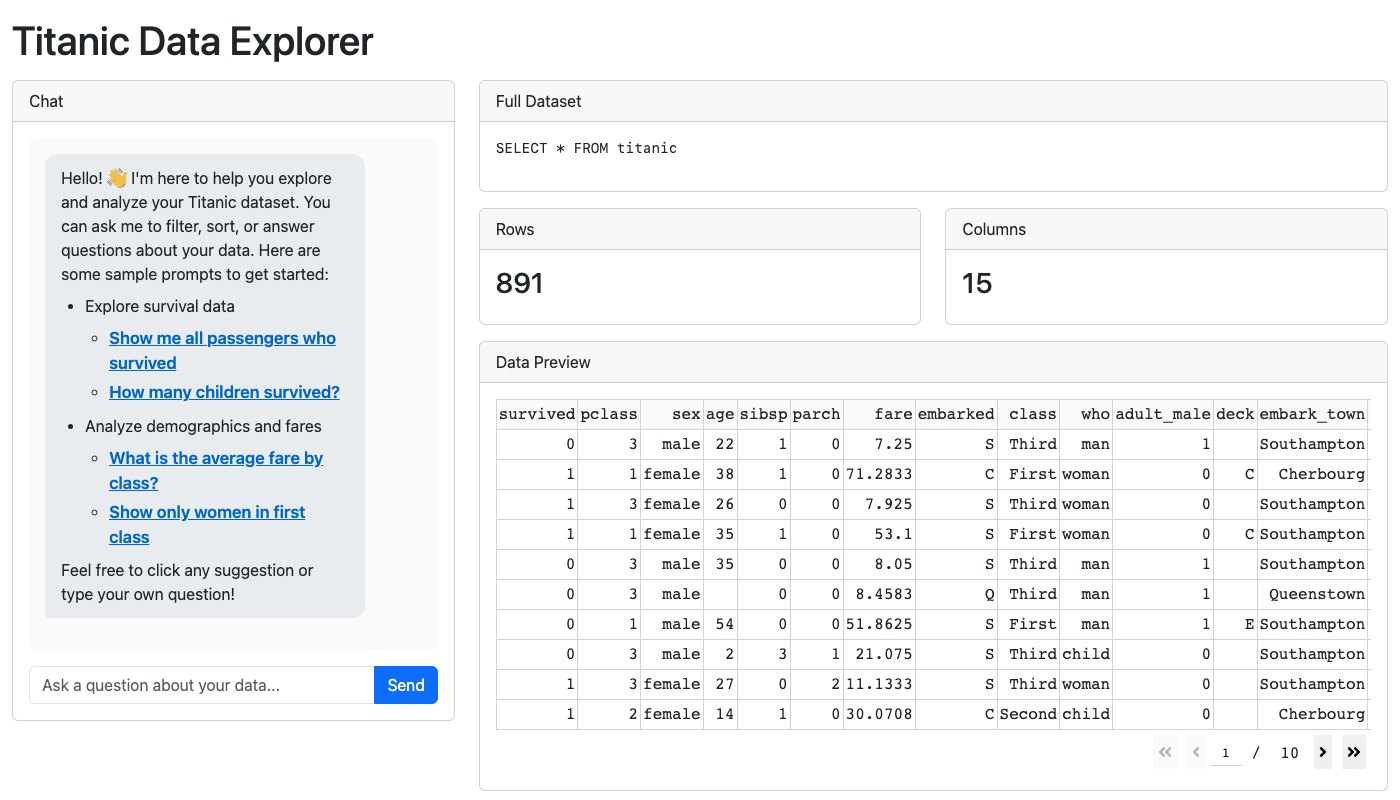Click the 'survived' column header
The height and width of the screenshot is (800, 1400).
pos(537,414)
